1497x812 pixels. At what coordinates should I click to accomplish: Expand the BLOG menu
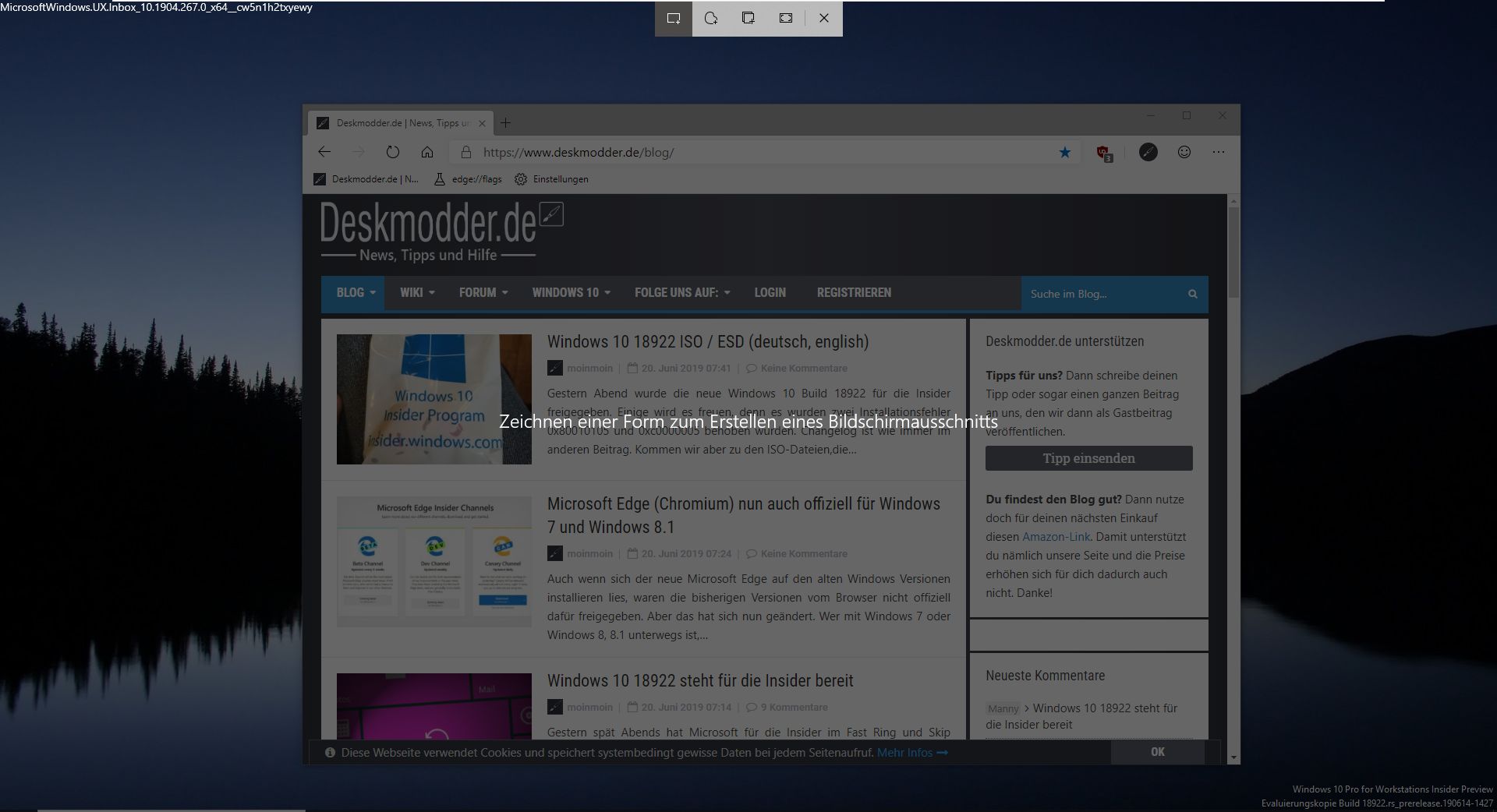click(x=356, y=293)
